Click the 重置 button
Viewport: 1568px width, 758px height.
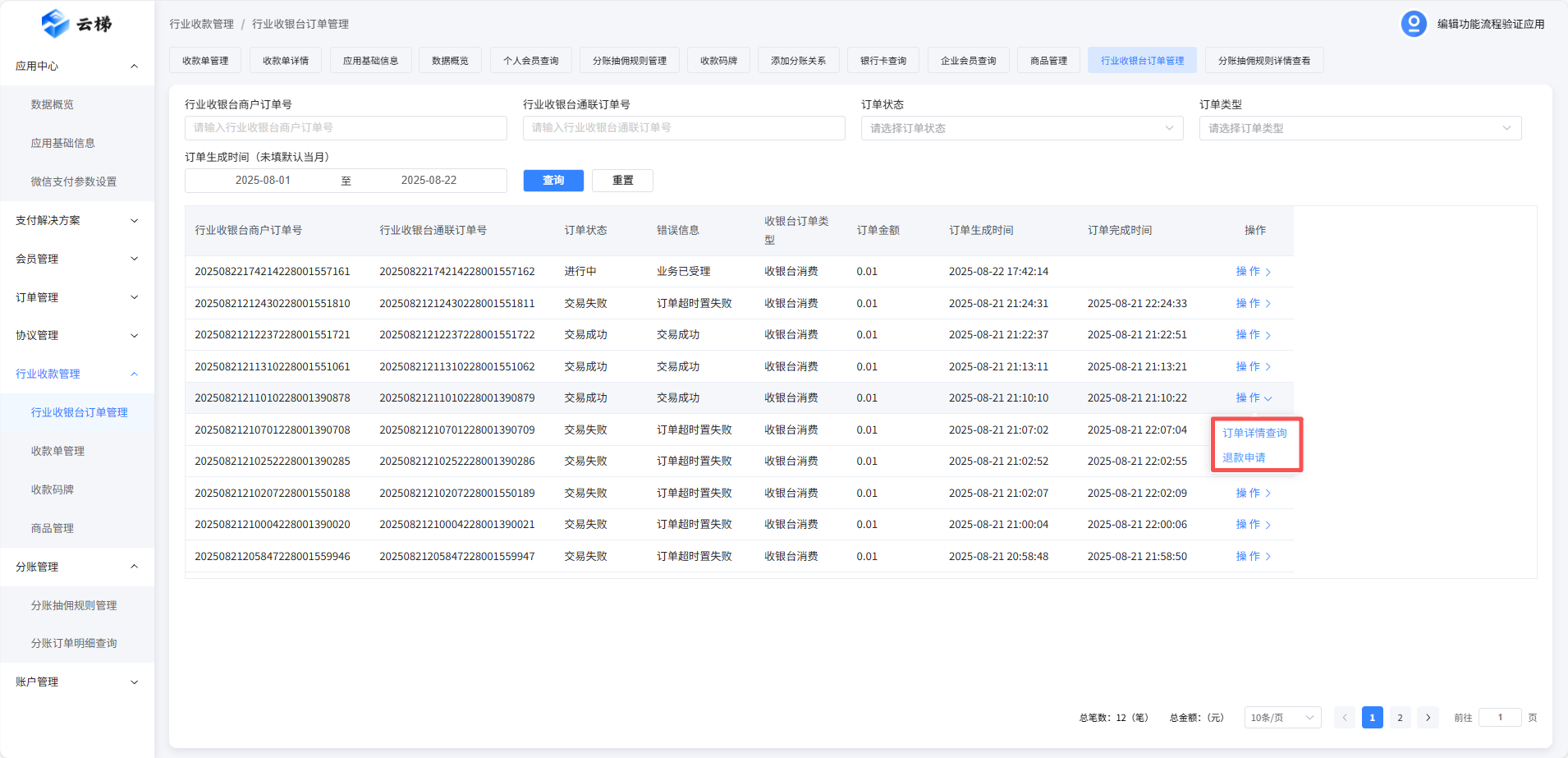pos(622,181)
